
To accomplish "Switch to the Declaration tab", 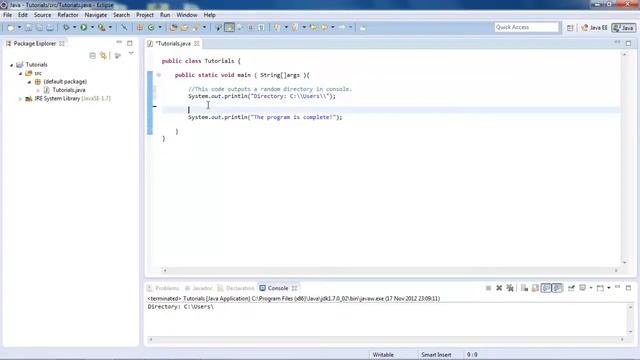I will coord(236,288).
